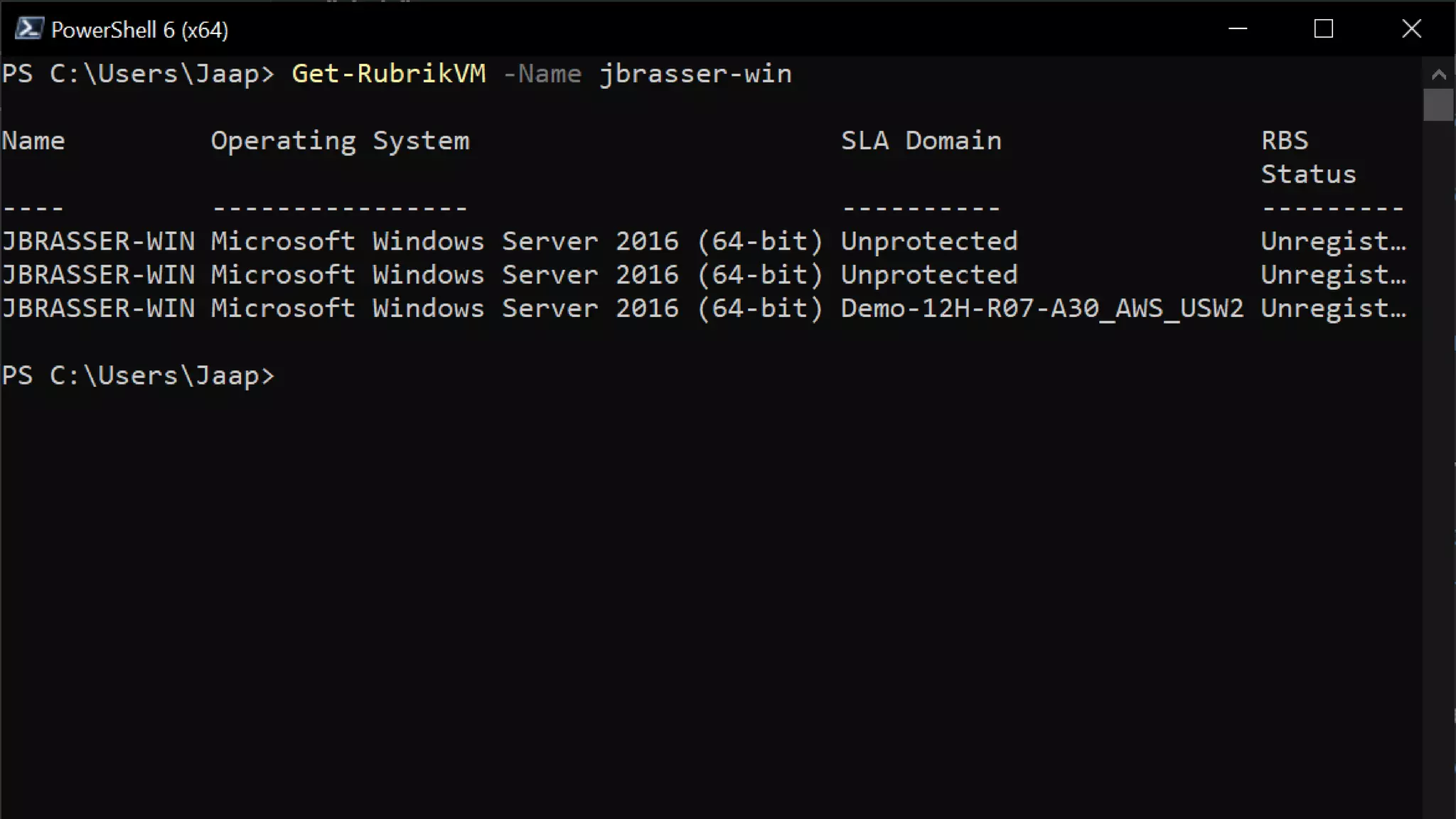Click the jbrasser-win argument text
Screen dimensions: 1456x819
click(695, 74)
